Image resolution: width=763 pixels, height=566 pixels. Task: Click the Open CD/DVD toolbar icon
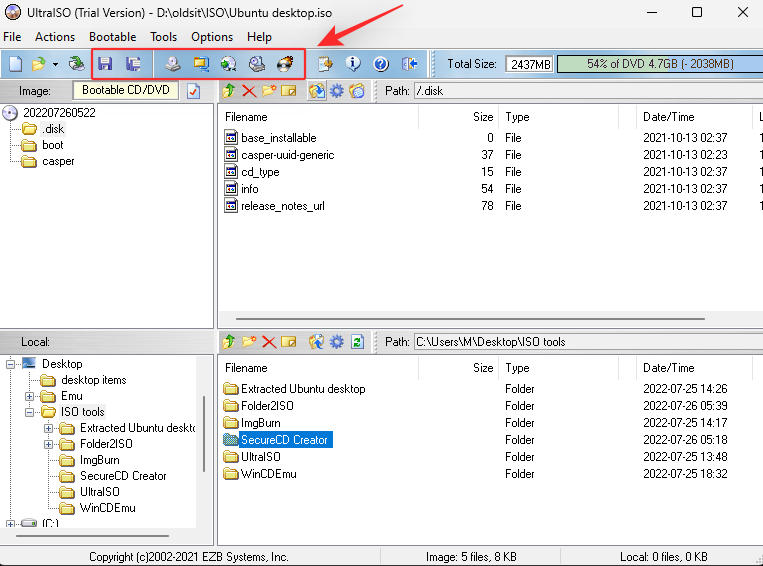click(x=76, y=64)
